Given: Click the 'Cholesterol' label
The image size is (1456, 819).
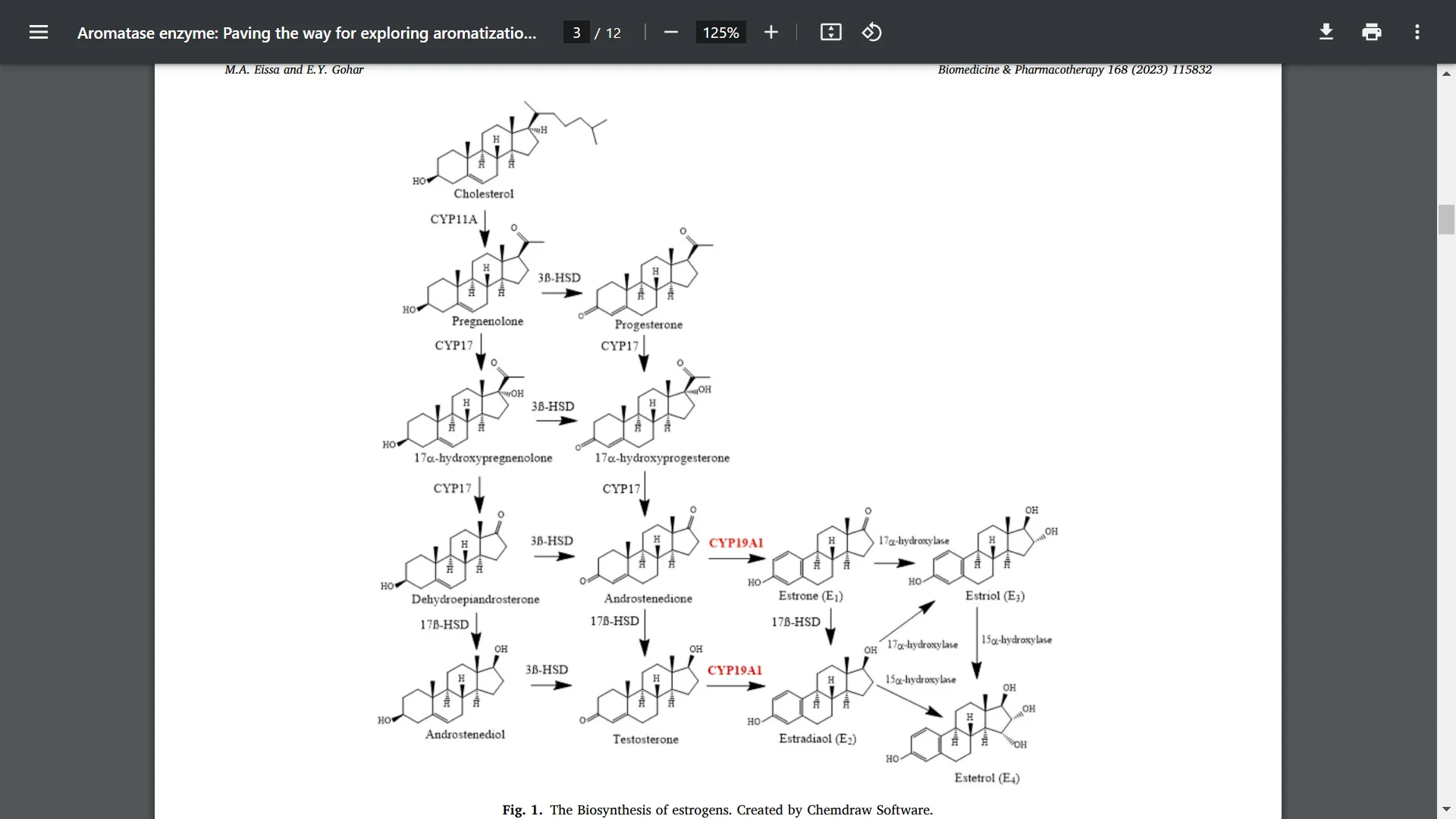Looking at the screenshot, I should coord(484,194).
